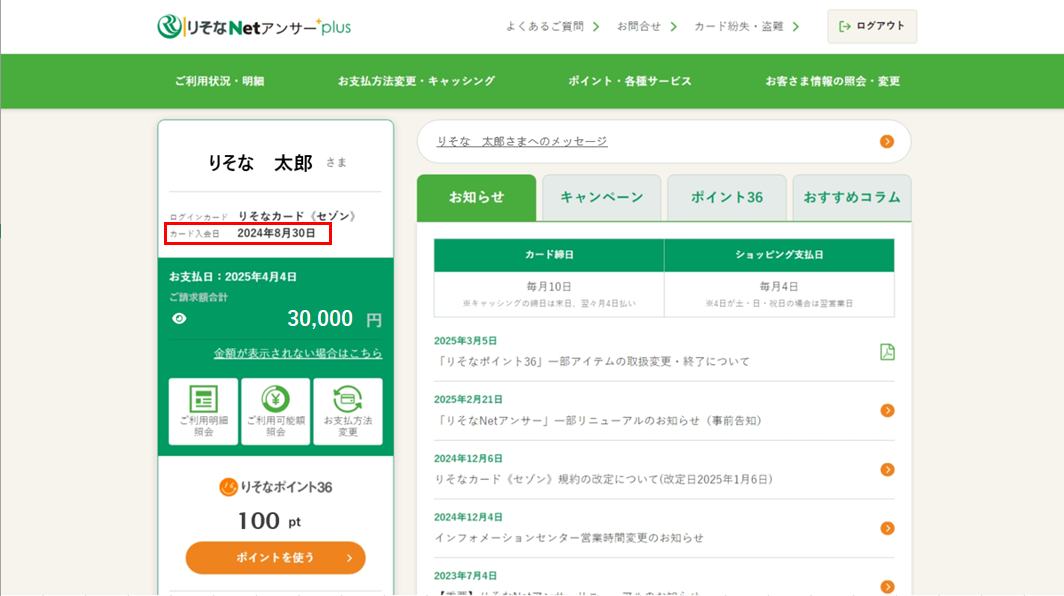Open notice インフォメーションセンター営業時間変更のお知らせ
This screenshot has height=596, width=1064.
(x=569, y=538)
